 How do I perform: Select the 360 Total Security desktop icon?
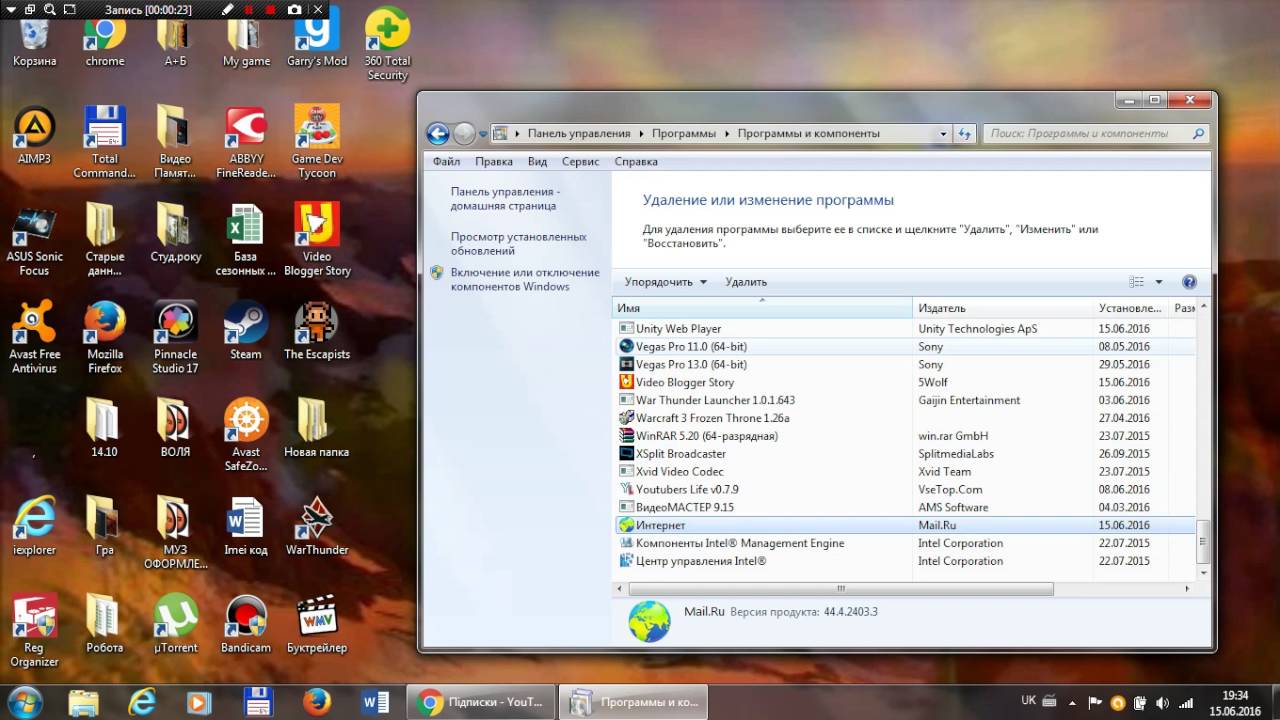387,46
